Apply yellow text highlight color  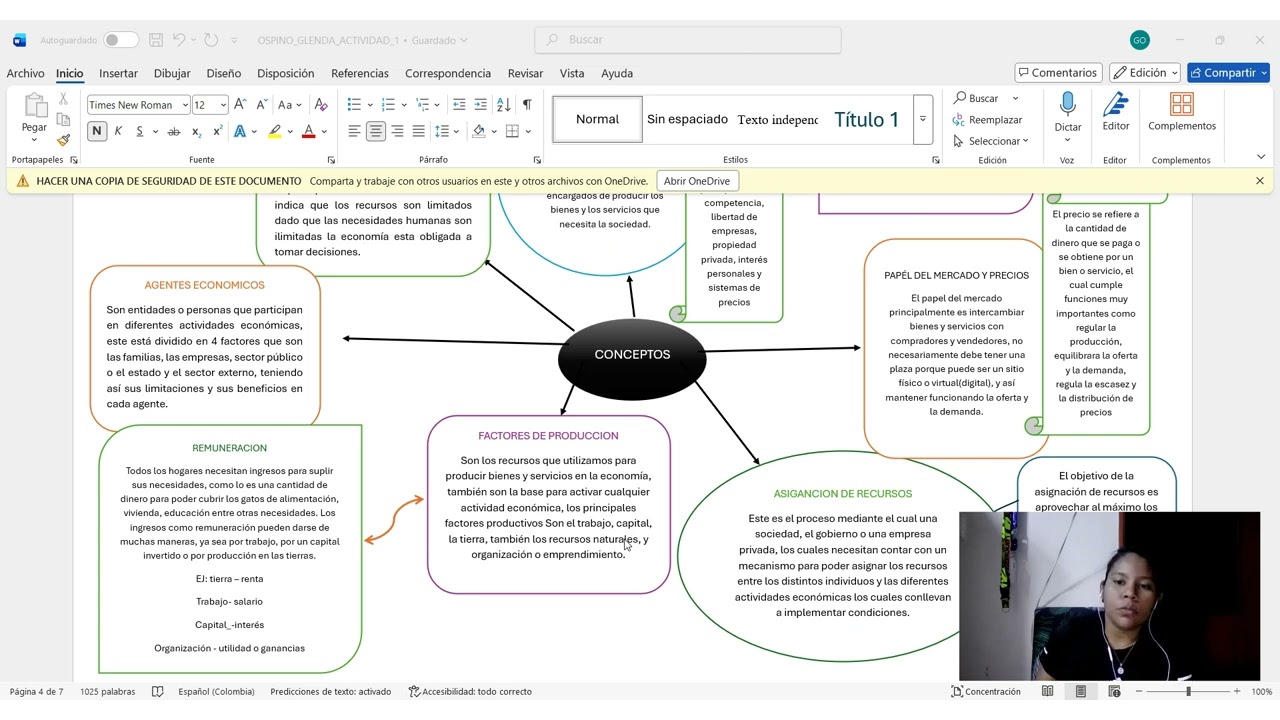[x=274, y=131]
